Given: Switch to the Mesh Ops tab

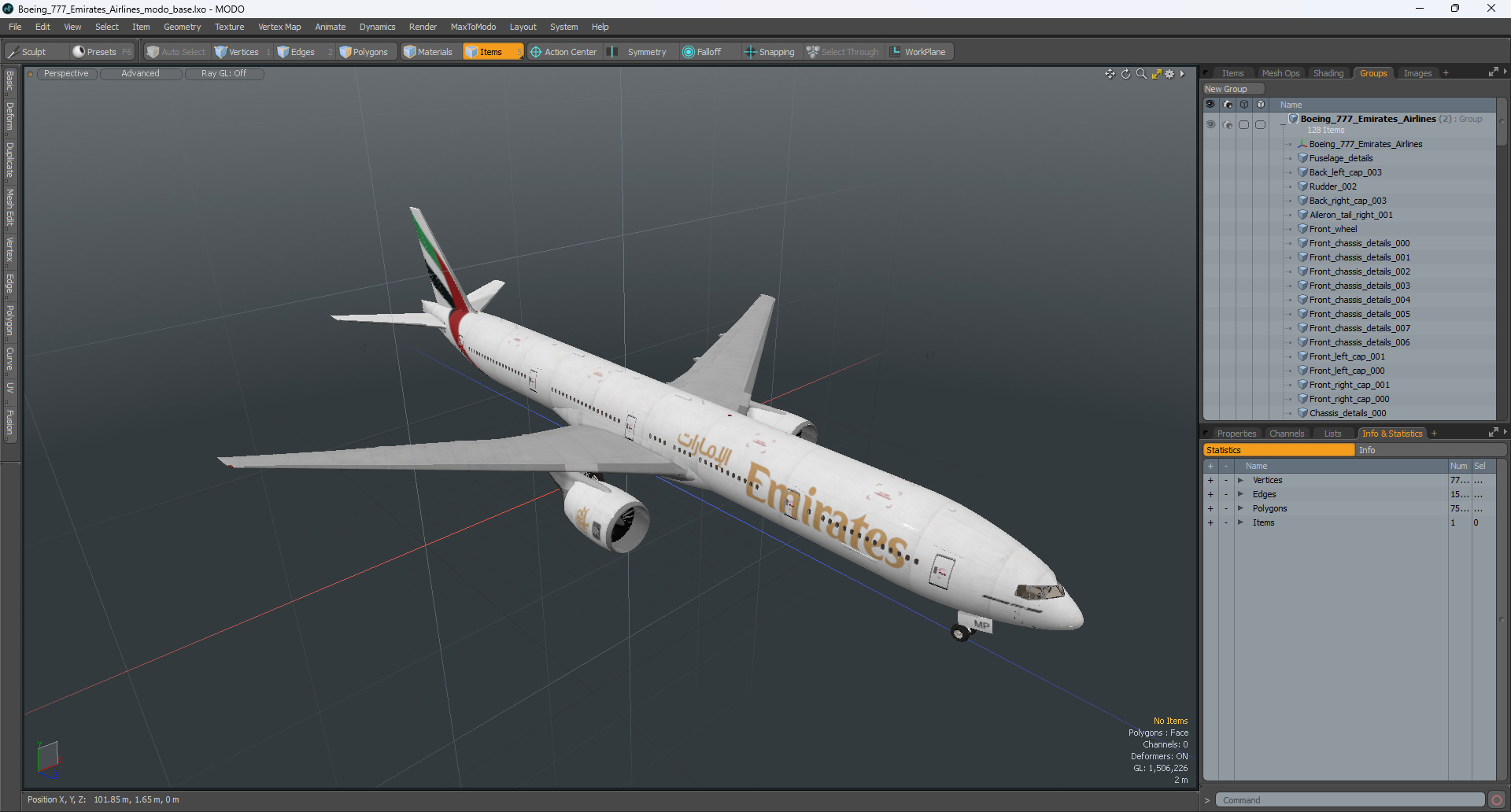Looking at the screenshot, I should click(x=1280, y=73).
